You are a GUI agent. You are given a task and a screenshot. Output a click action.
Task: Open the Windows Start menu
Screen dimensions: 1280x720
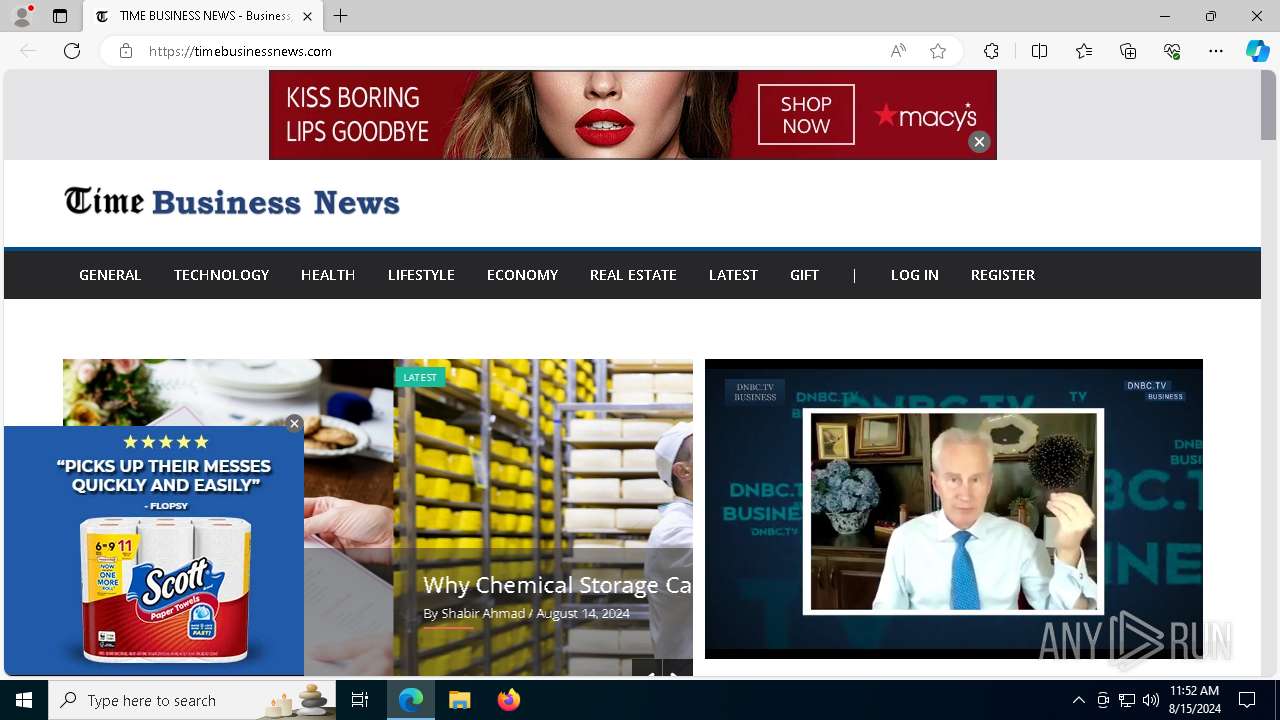(x=24, y=700)
